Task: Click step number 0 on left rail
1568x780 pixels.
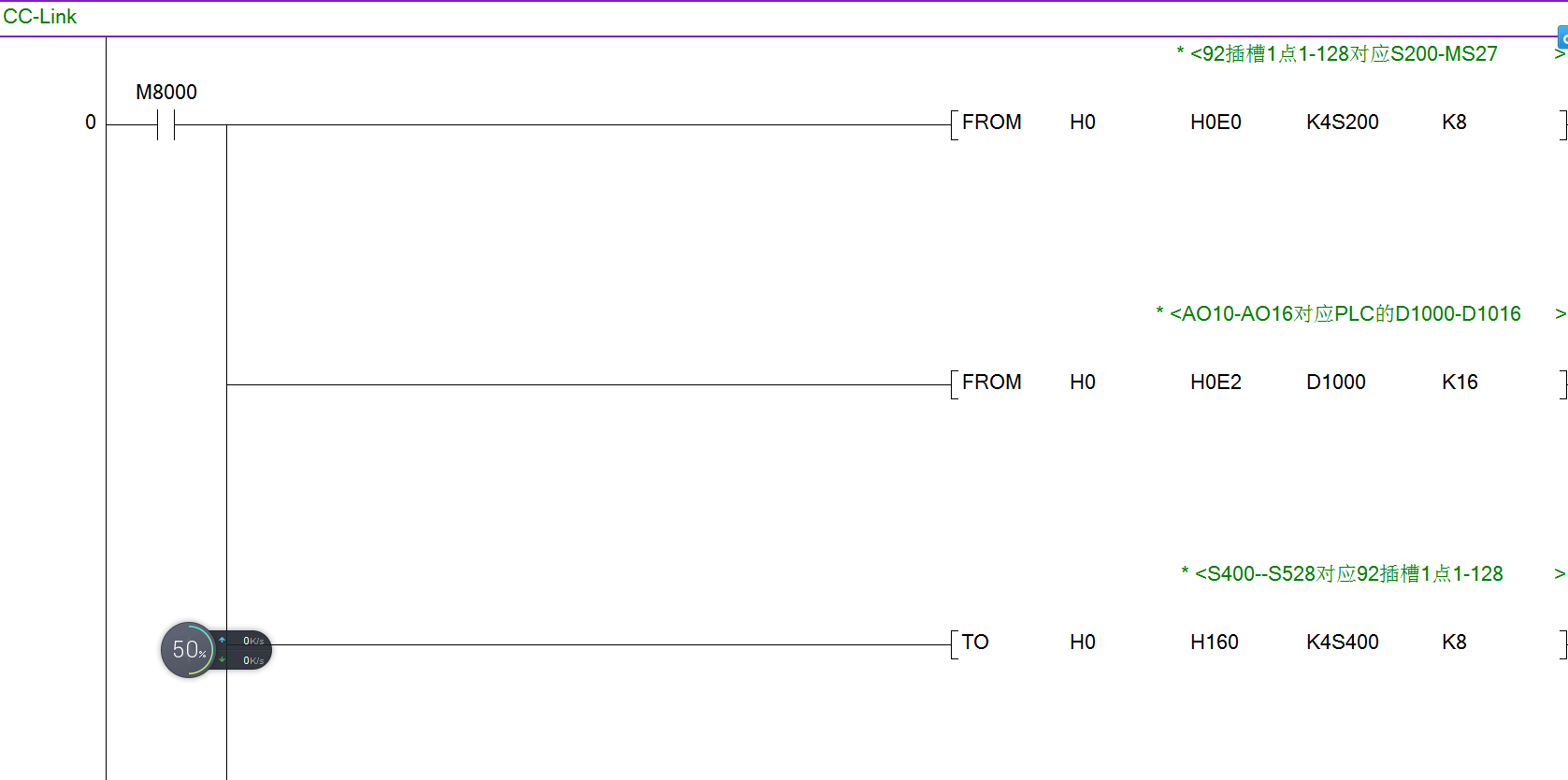Action: [91, 123]
